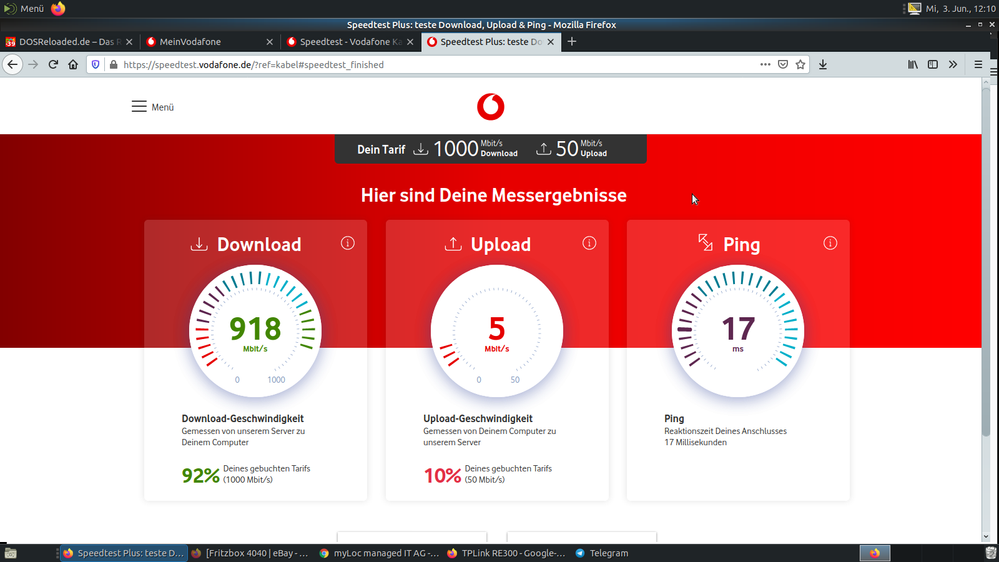The width and height of the screenshot is (999, 562).
Task: Expand more toolbar tools chevron
Action: coord(953,64)
